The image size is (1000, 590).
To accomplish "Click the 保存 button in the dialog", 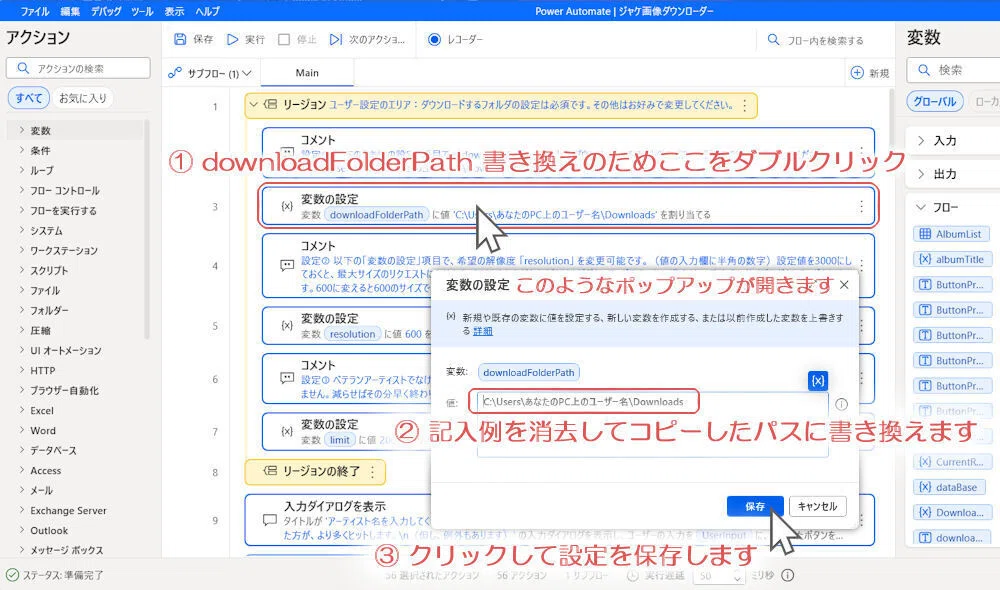I will tap(755, 506).
